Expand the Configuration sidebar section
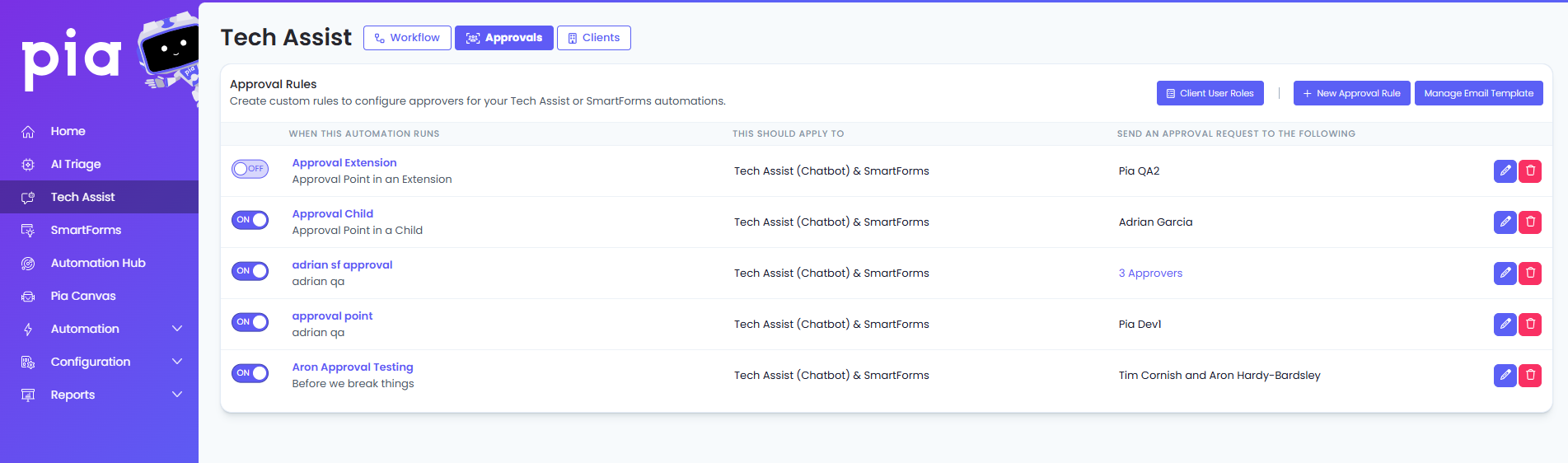1568x463 pixels. (x=99, y=362)
